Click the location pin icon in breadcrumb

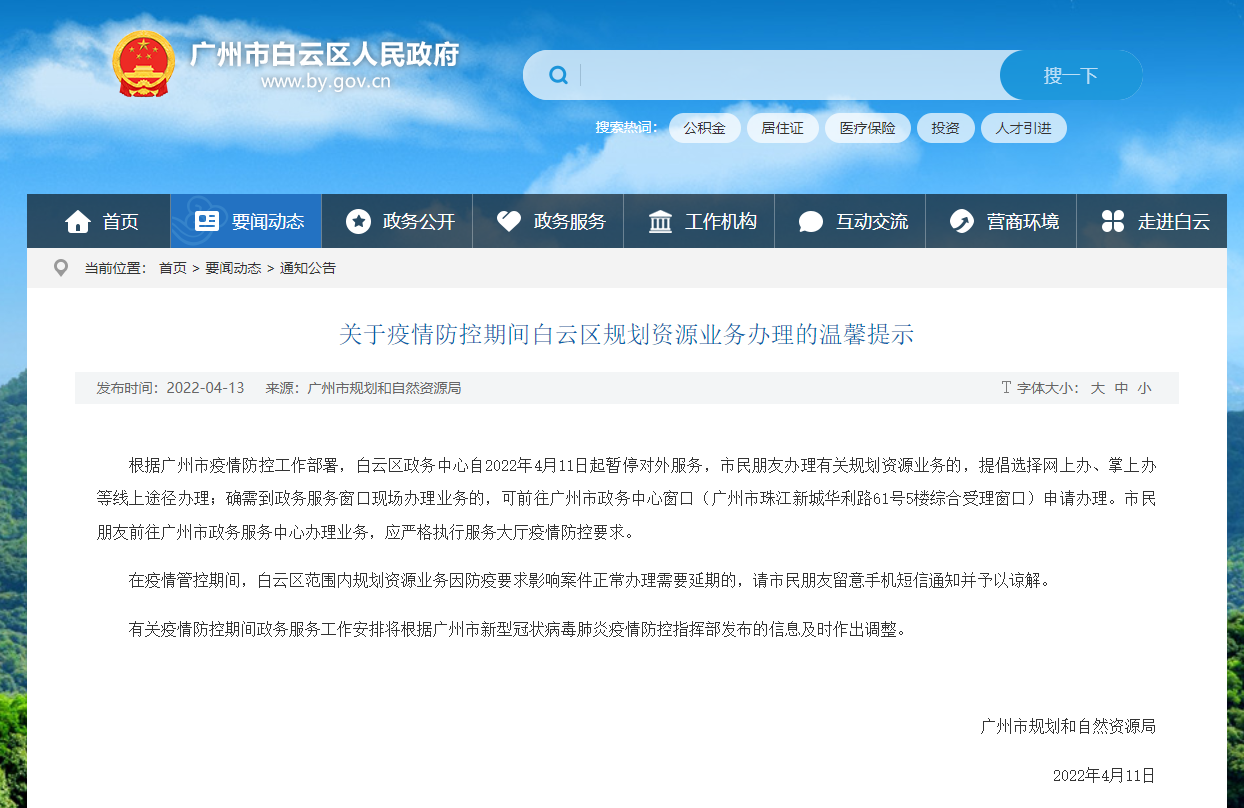(61, 268)
